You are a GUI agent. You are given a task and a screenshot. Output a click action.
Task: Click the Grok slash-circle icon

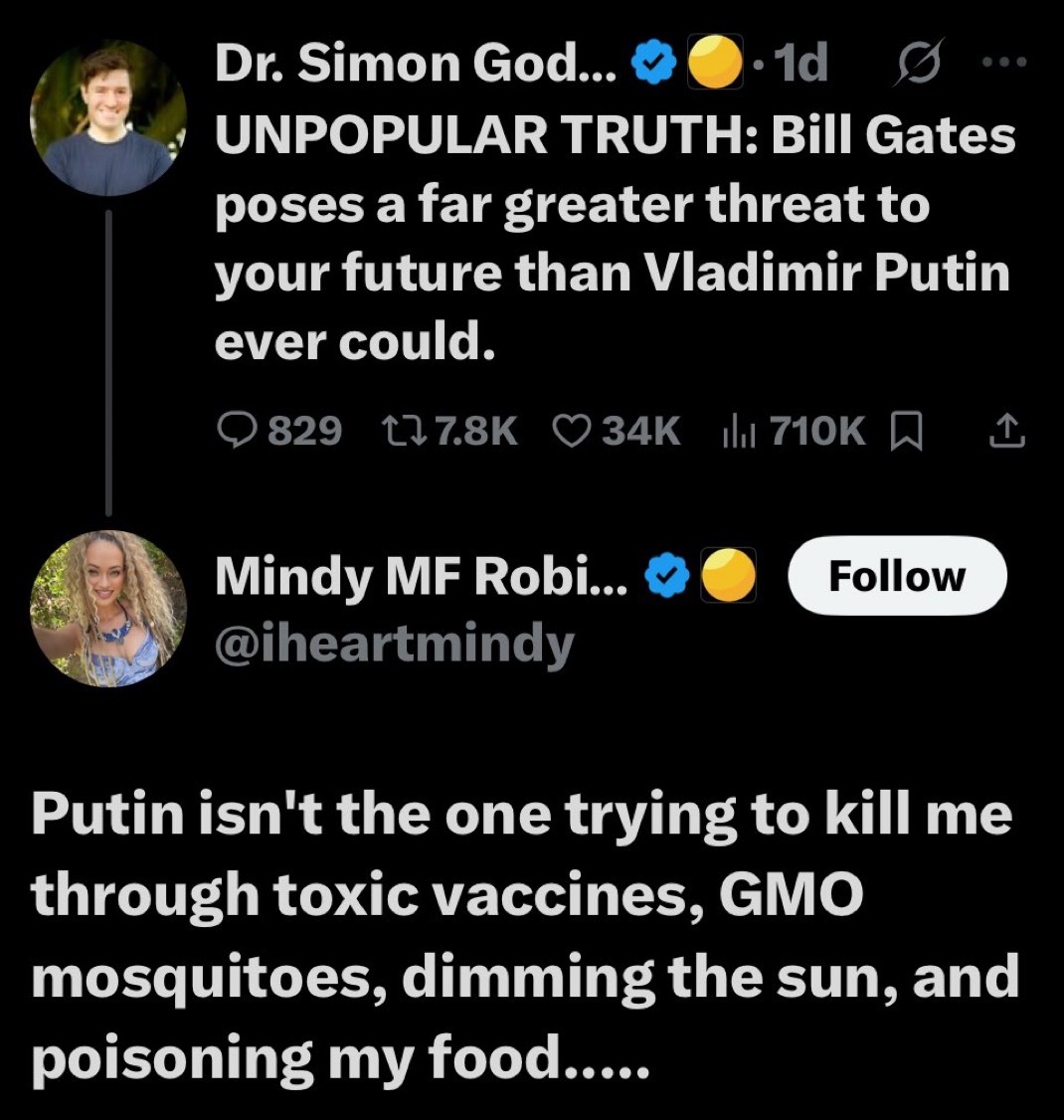[x=908, y=65]
